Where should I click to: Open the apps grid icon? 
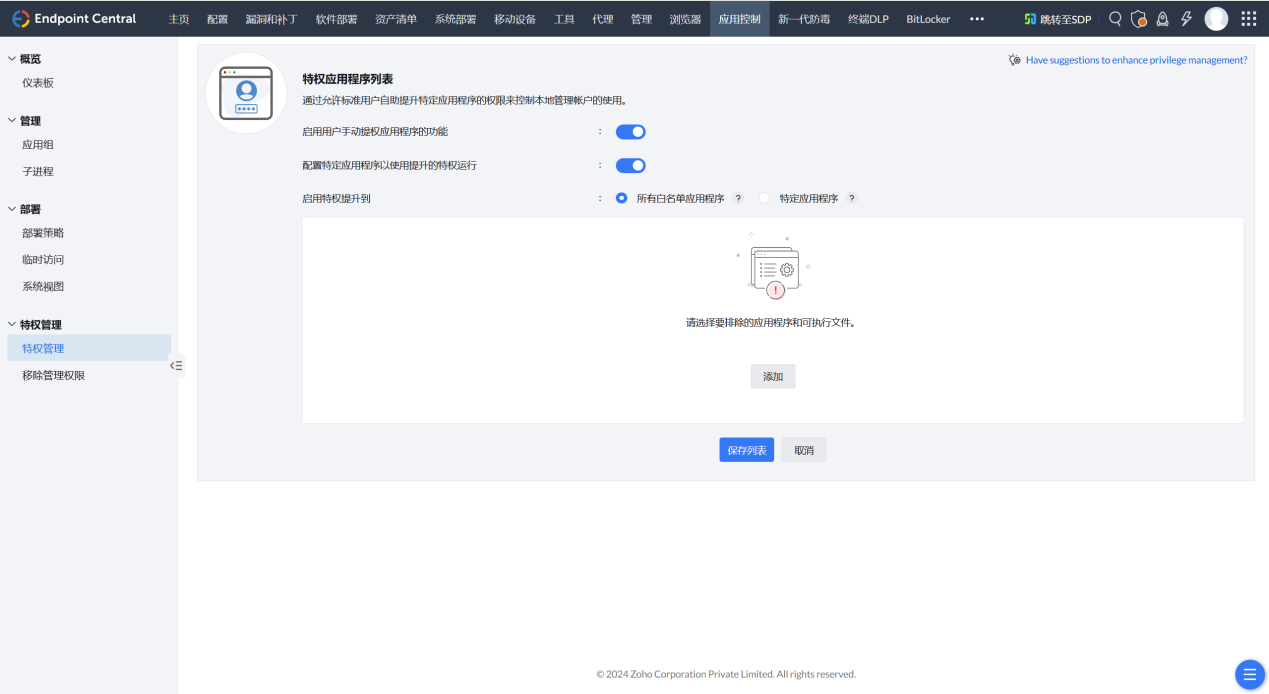click(1248, 19)
